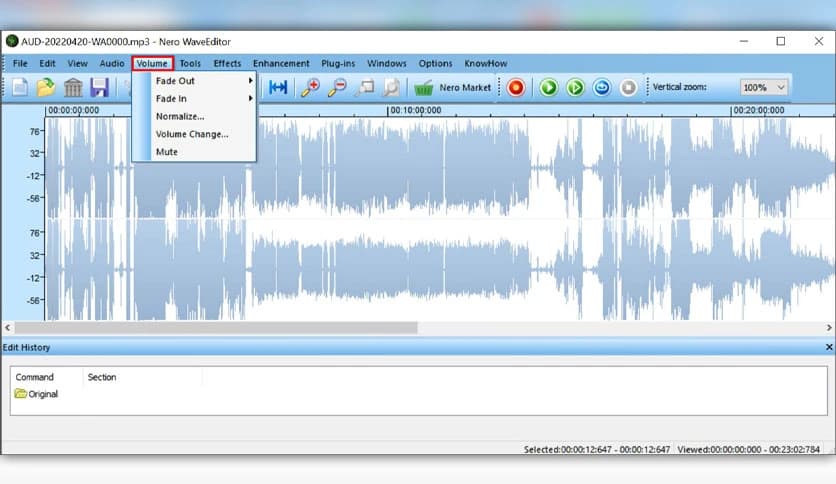Click inside the upper channel waveform
The width and height of the screenshot is (836, 484).
439,168
